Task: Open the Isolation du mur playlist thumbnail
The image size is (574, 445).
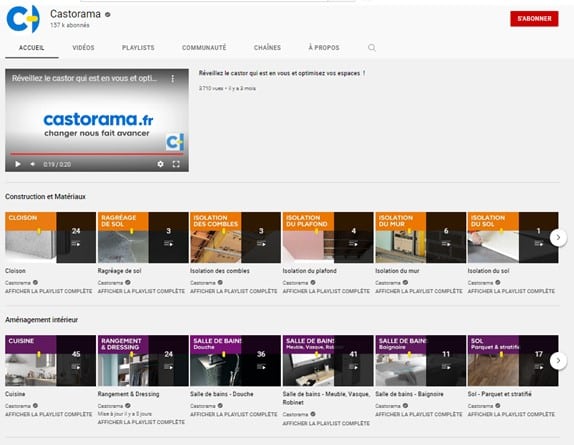Action: 421,237
